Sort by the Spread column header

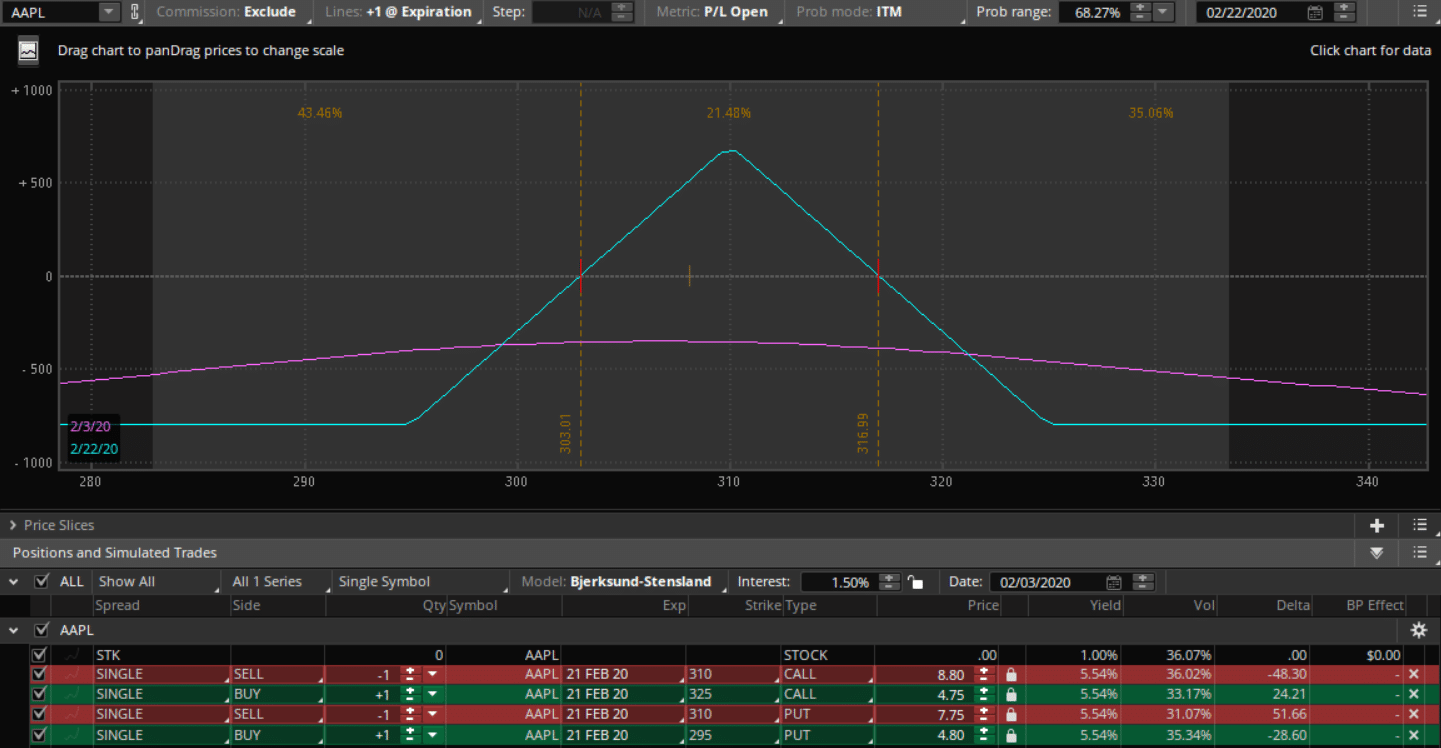tap(117, 605)
